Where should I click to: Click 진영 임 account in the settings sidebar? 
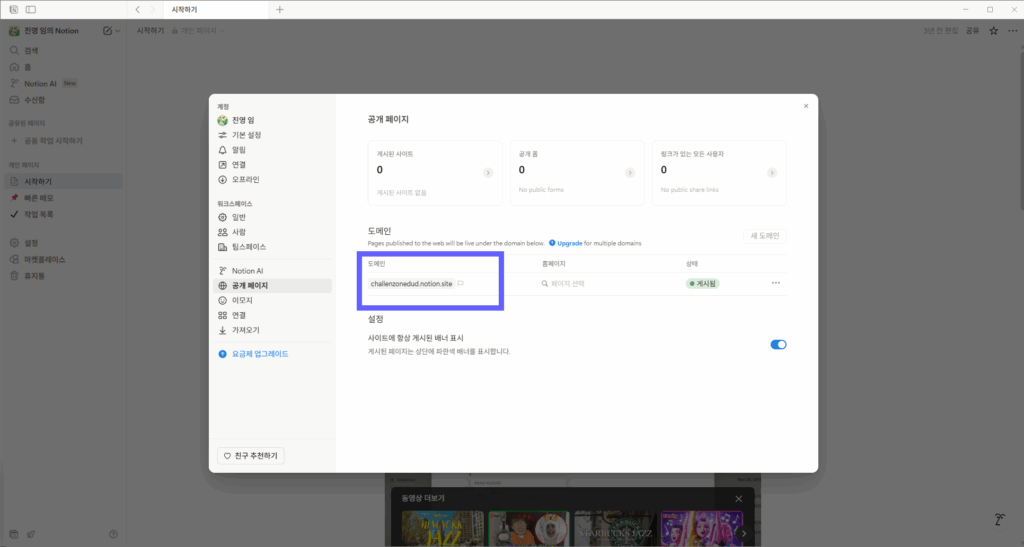point(272,121)
